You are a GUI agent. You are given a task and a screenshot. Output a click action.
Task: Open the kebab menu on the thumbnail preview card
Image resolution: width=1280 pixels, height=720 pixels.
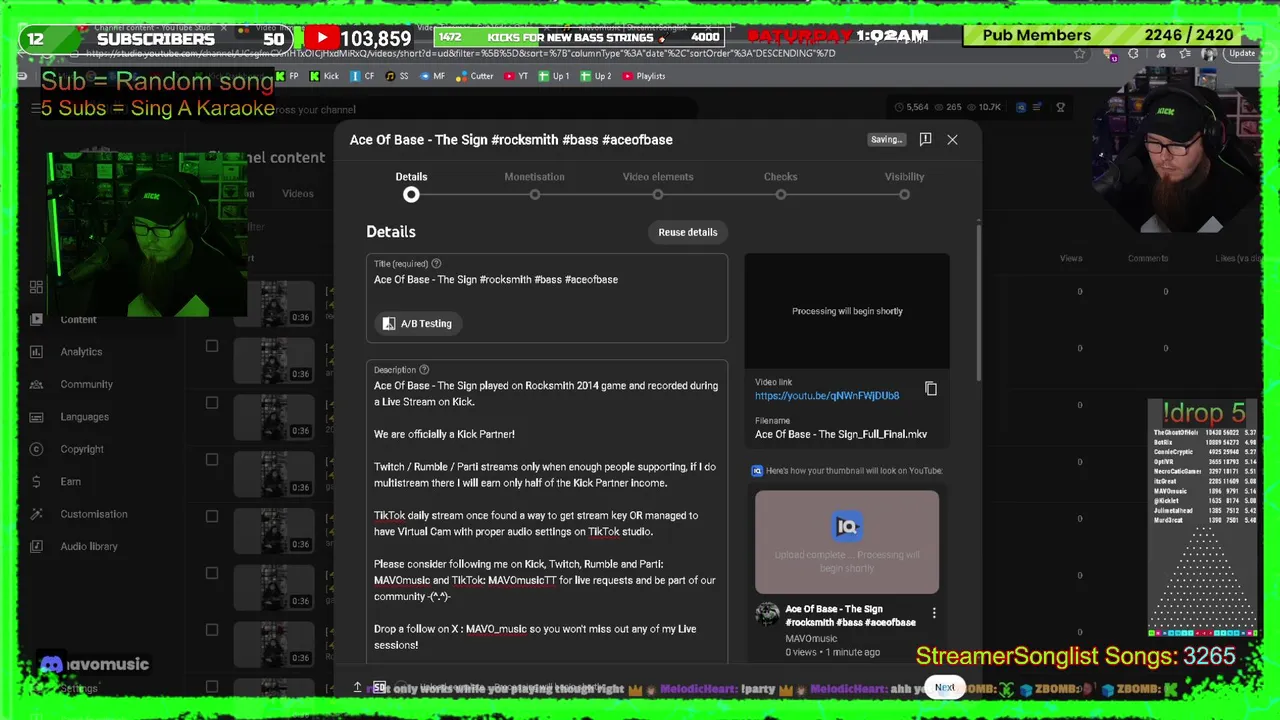click(934, 613)
